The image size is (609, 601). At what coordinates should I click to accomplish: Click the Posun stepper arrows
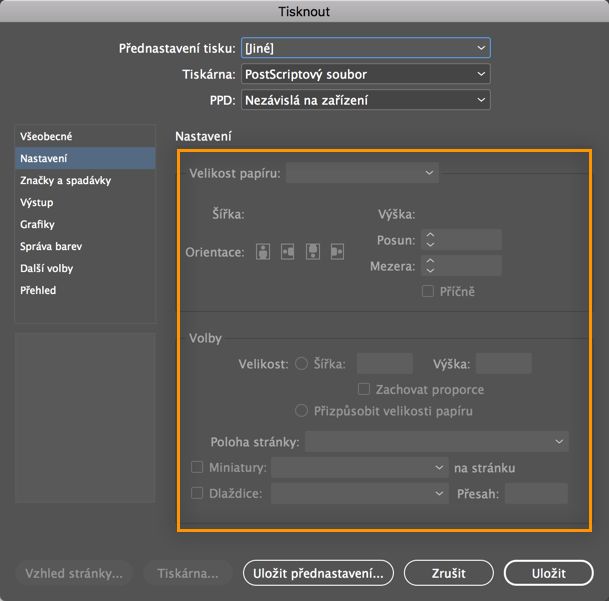coord(430,240)
